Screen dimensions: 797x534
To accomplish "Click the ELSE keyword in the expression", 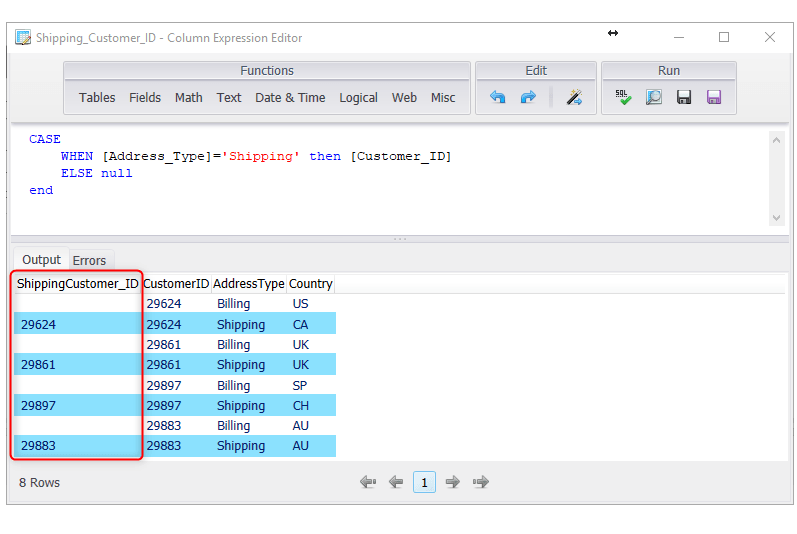I will tap(77, 173).
